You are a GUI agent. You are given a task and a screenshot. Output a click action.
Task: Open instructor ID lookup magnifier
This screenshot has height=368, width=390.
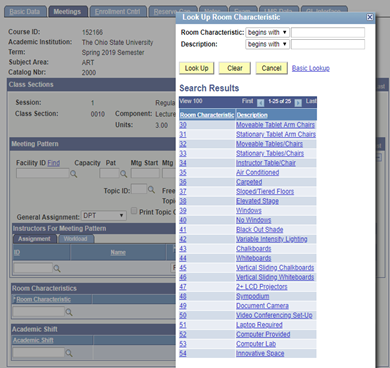[57, 268]
